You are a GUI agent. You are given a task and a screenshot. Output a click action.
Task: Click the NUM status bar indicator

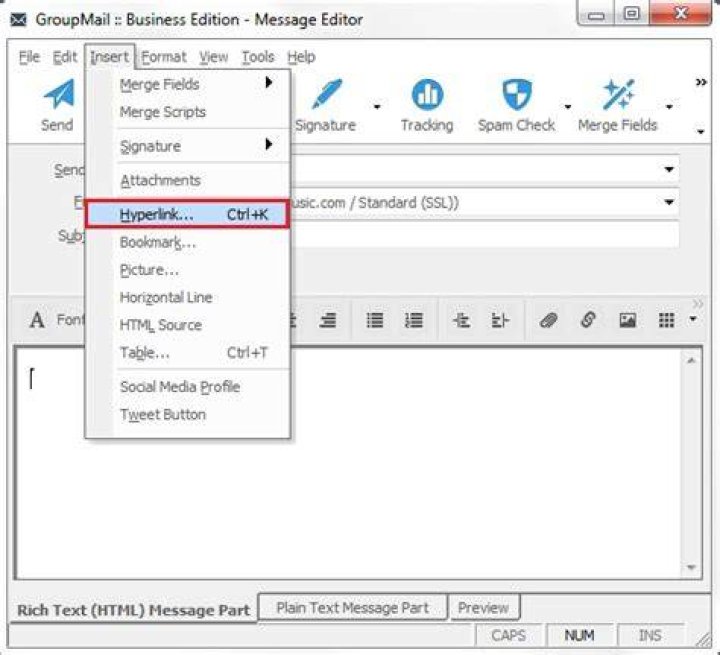point(579,635)
